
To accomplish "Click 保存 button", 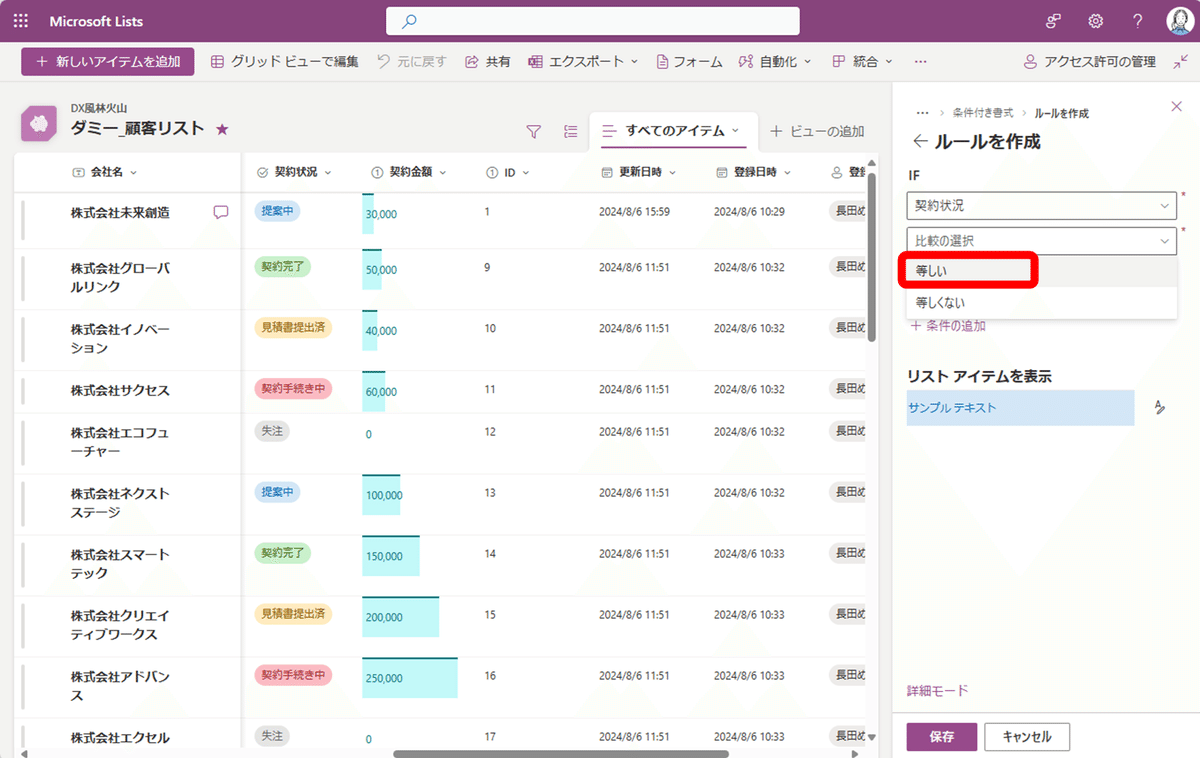I will coord(941,737).
